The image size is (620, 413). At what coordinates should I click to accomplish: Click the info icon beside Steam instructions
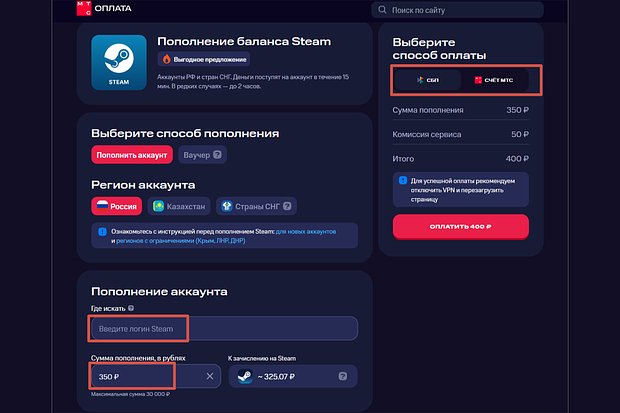(102, 232)
